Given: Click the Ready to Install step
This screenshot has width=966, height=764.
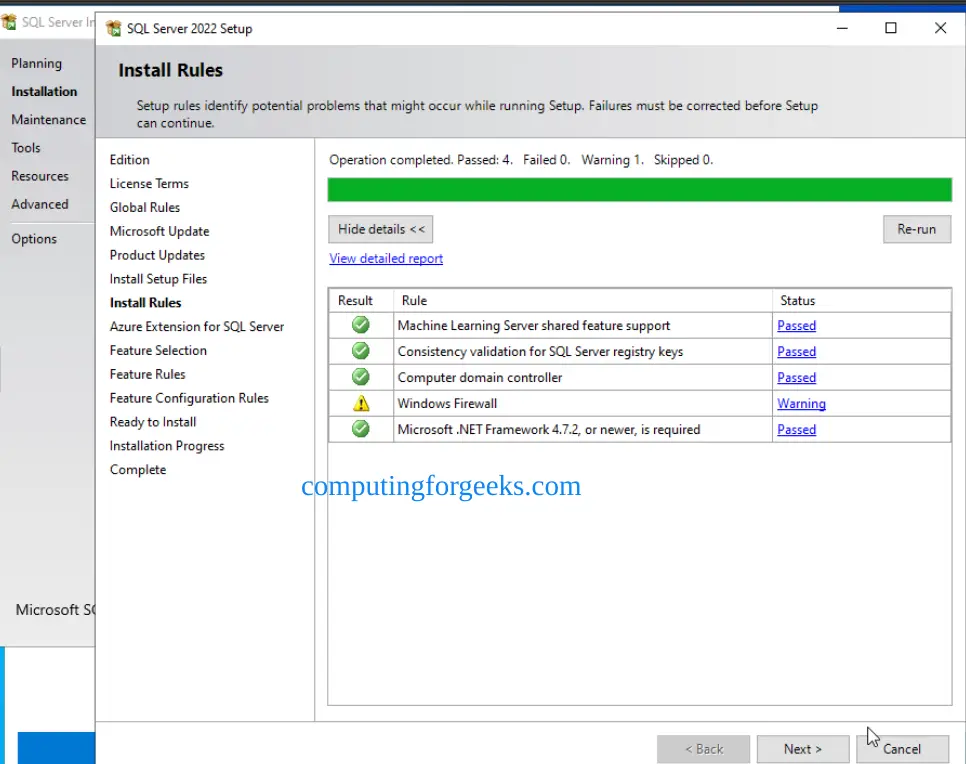Looking at the screenshot, I should pyautogui.click(x=153, y=422).
